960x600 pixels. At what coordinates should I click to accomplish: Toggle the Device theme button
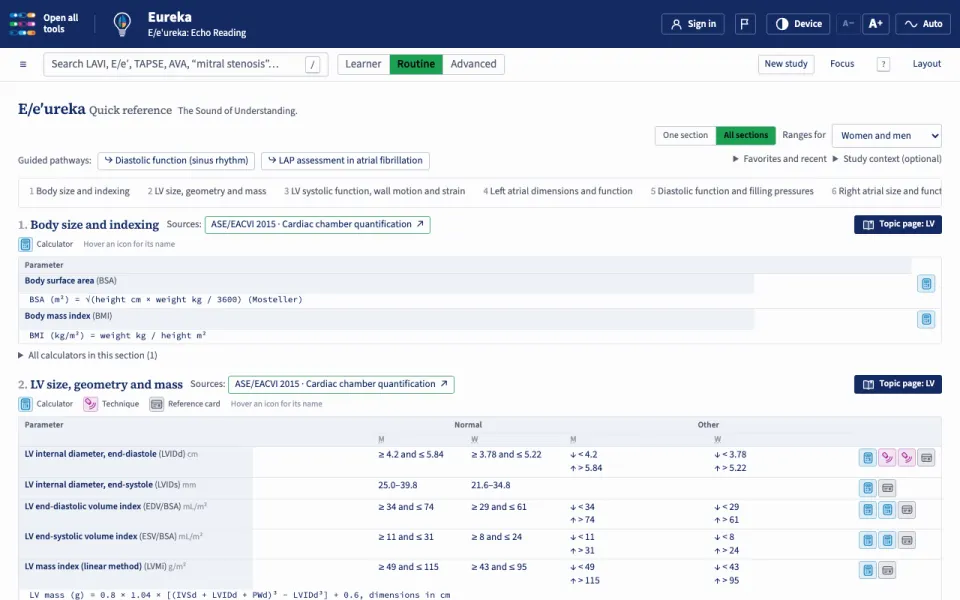point(798,24)
